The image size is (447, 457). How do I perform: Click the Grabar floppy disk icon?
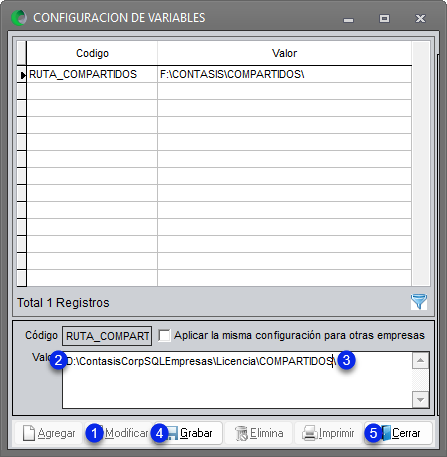coord(172,433)
